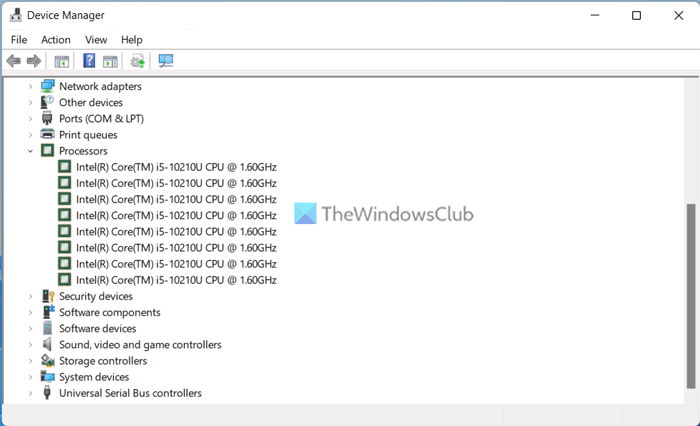The image size is (700, 426).
Task: Select the last Intel Core i5-10210U processor entry
Action: point(176,280)
